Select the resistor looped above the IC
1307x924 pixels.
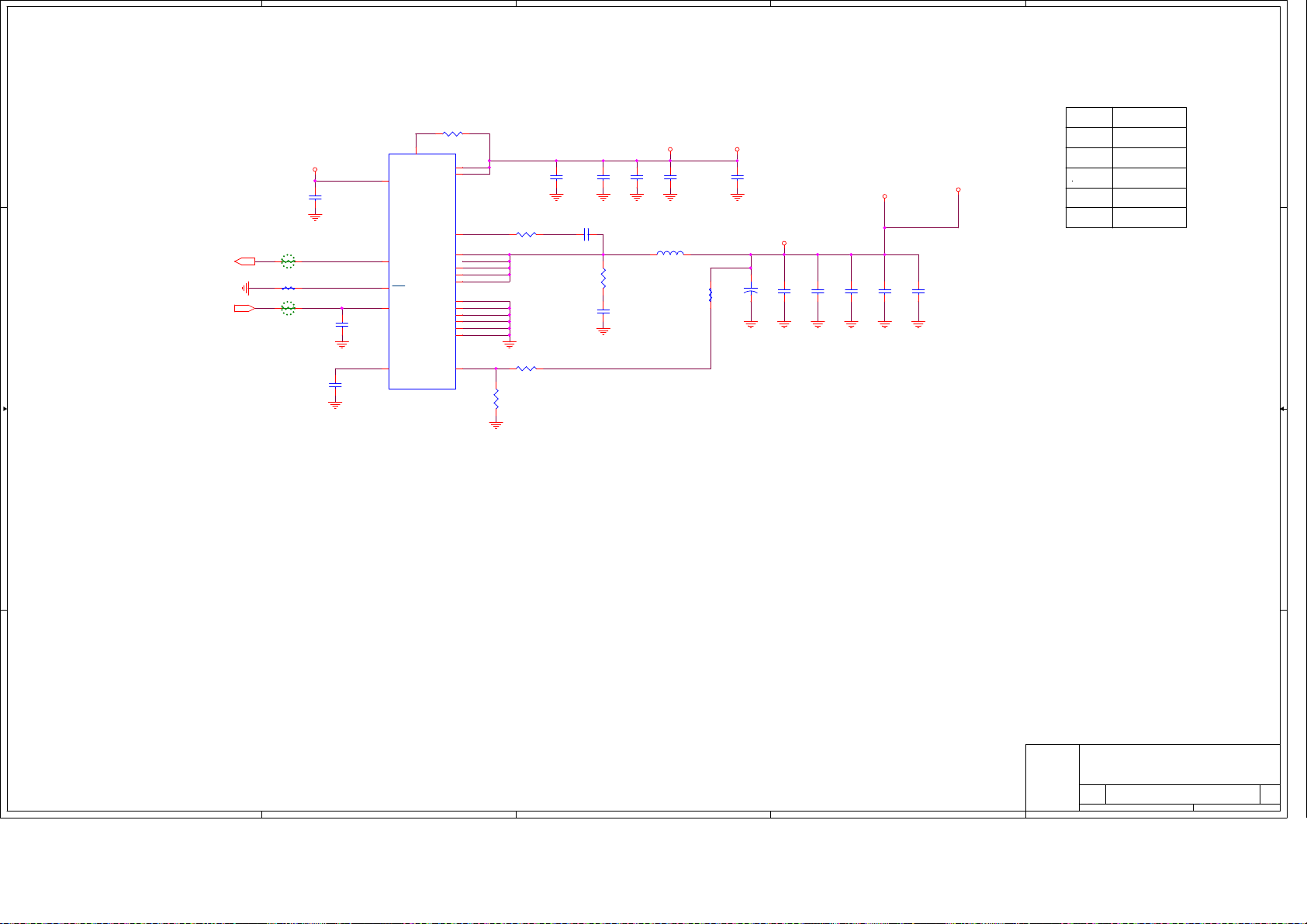coord(452,134)
